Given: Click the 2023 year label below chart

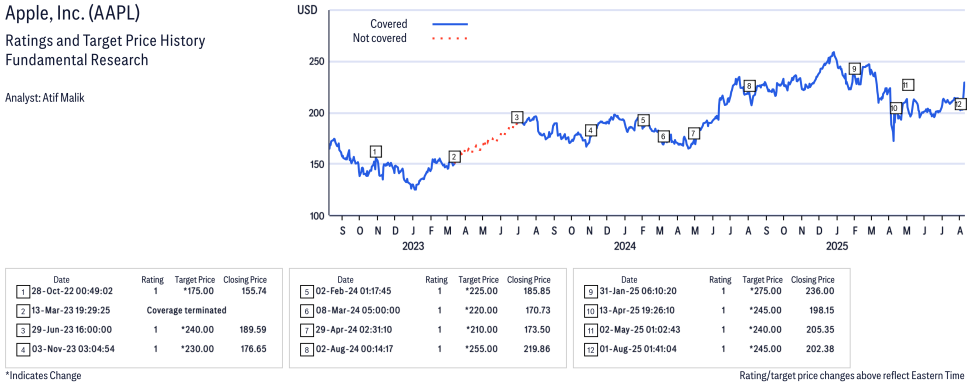Looking at the screenshot, I should pos(413,246).
